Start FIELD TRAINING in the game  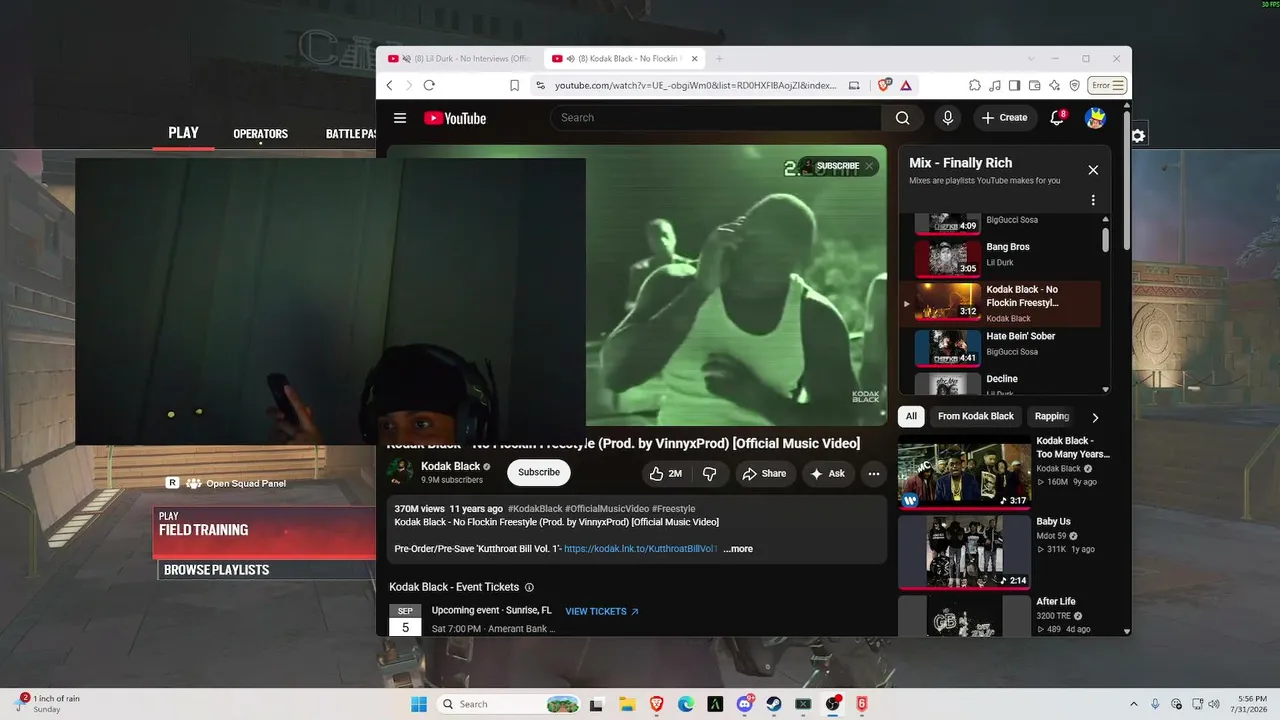tap(265, 532)
